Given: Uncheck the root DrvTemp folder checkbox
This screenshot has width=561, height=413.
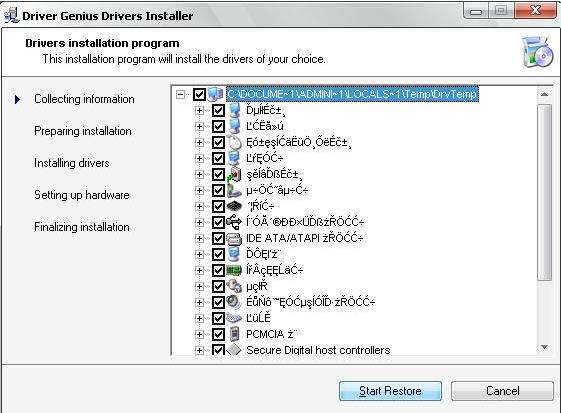Looking at the screenshot, I should (x=199, y=94).
